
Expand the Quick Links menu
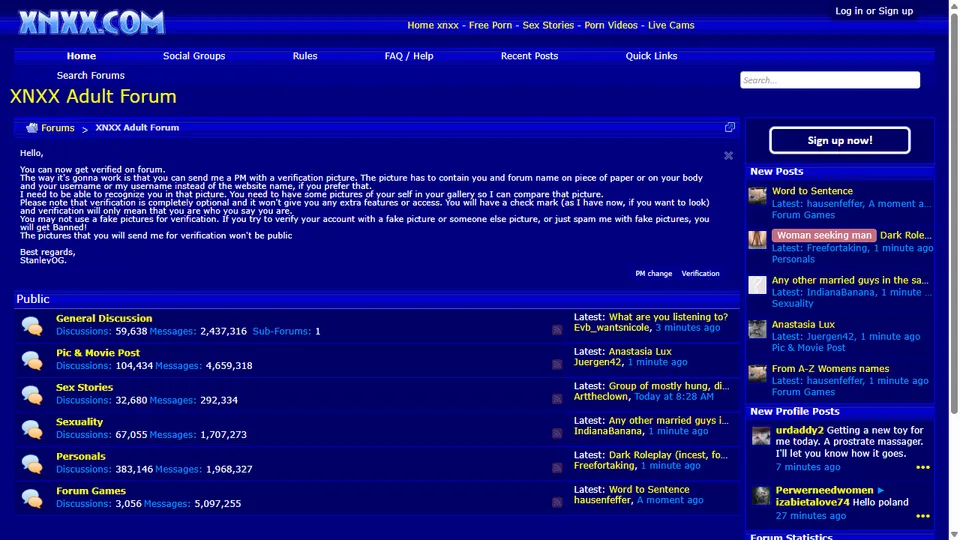(651, 56)
